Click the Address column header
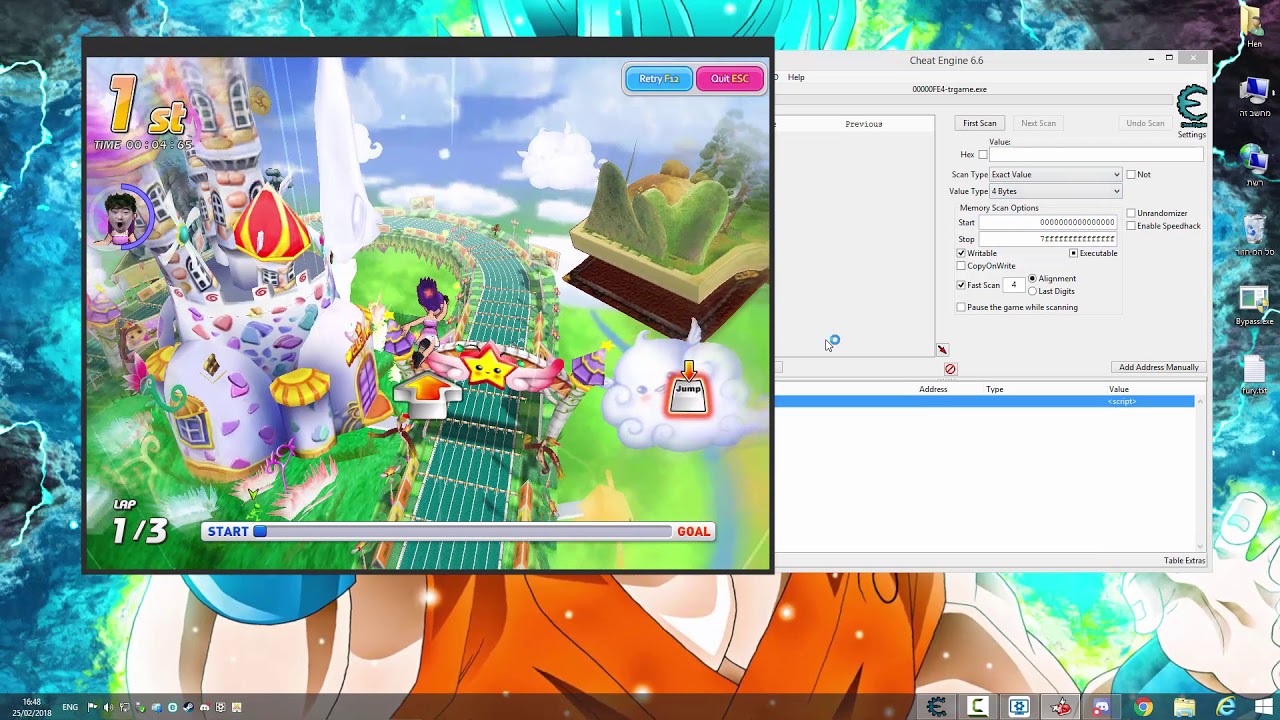 [x=933, y=389]
